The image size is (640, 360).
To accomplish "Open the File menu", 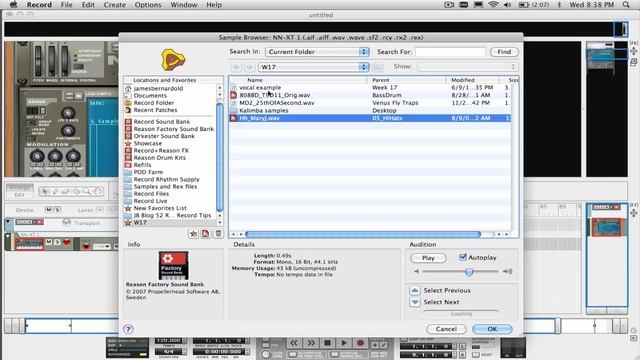I will [x=66, y=5].
